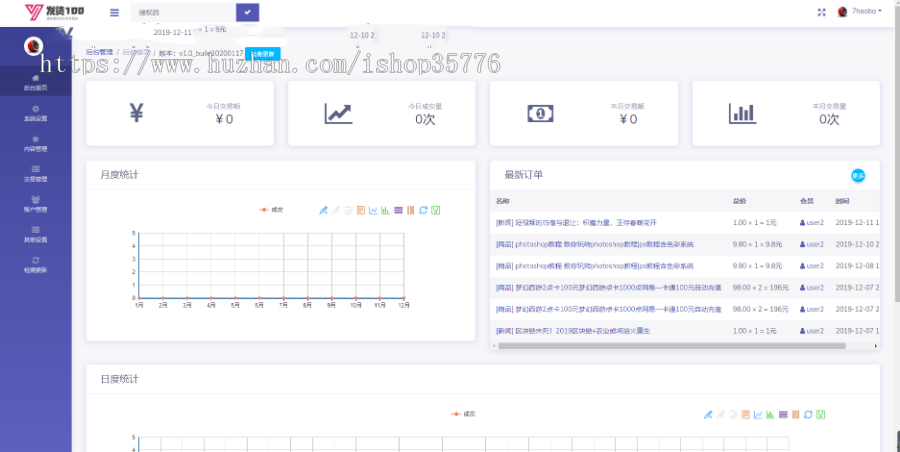This screenshot has height=452, width=900.
Task: Click the hamburger menu icon in header
Action: point(114,12)
